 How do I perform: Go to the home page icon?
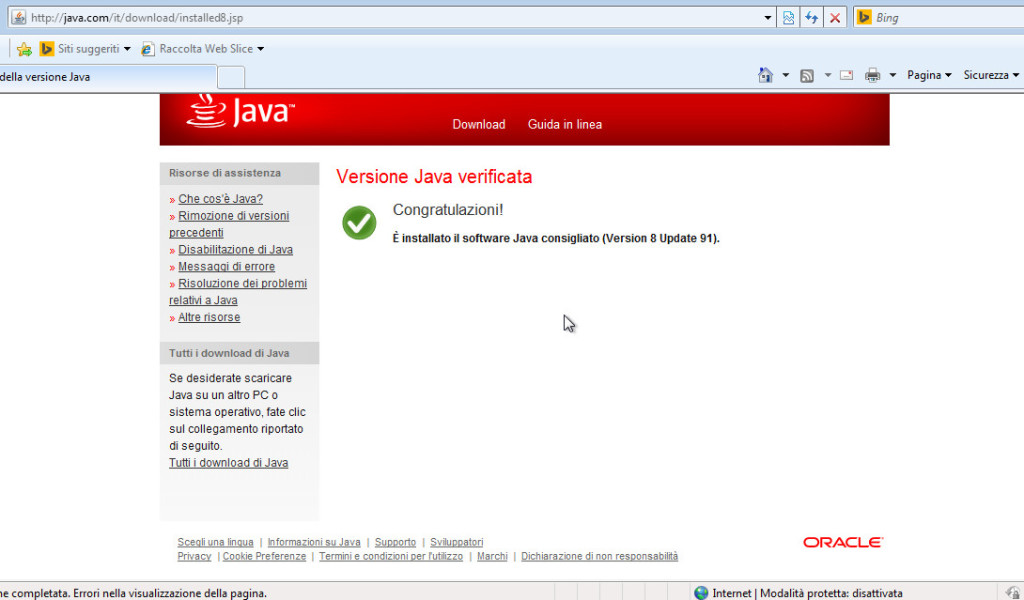(x=765, y=75)
